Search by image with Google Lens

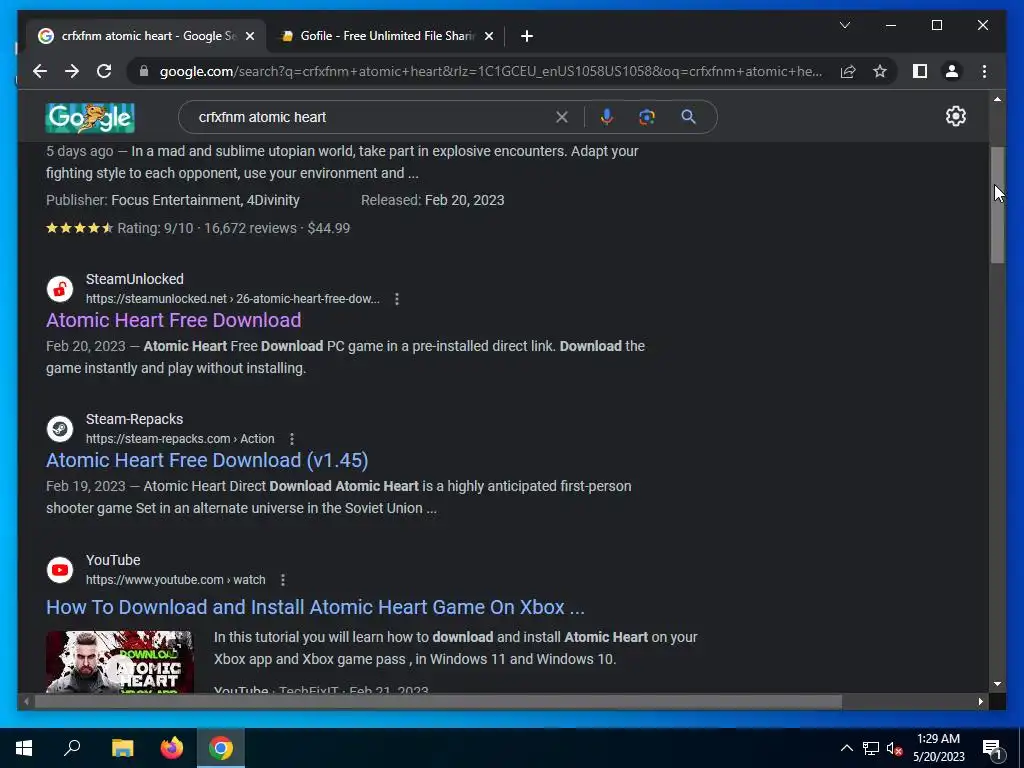(x=647, y=117)
